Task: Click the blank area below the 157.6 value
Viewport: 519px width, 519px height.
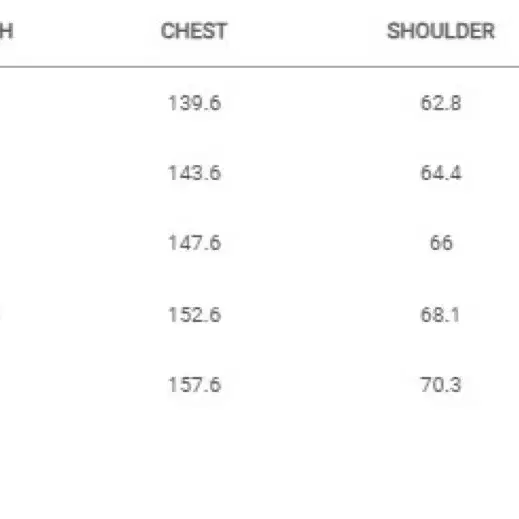Action: (x=195, y=450)
